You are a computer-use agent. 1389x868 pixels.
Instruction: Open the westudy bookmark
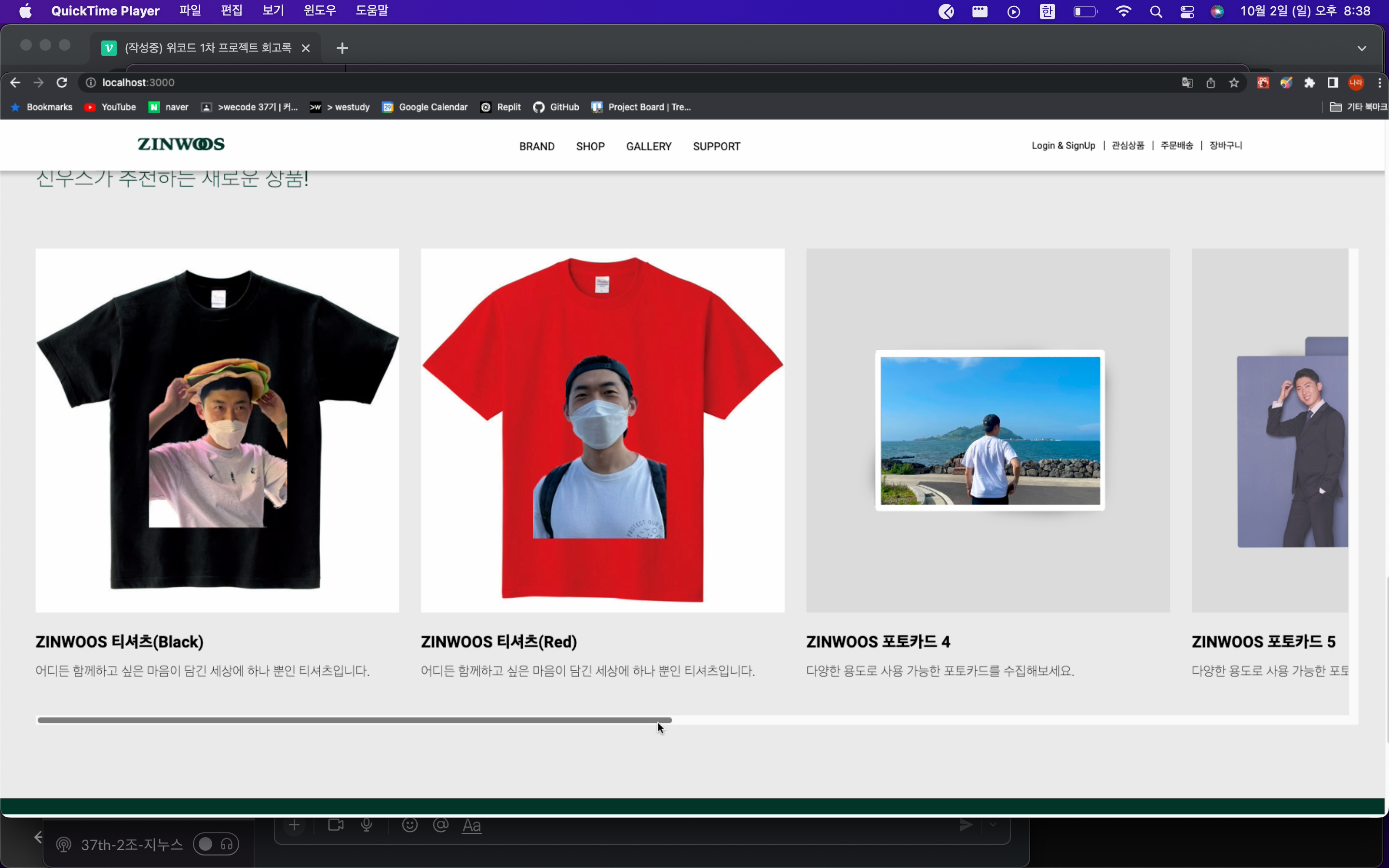340,107
